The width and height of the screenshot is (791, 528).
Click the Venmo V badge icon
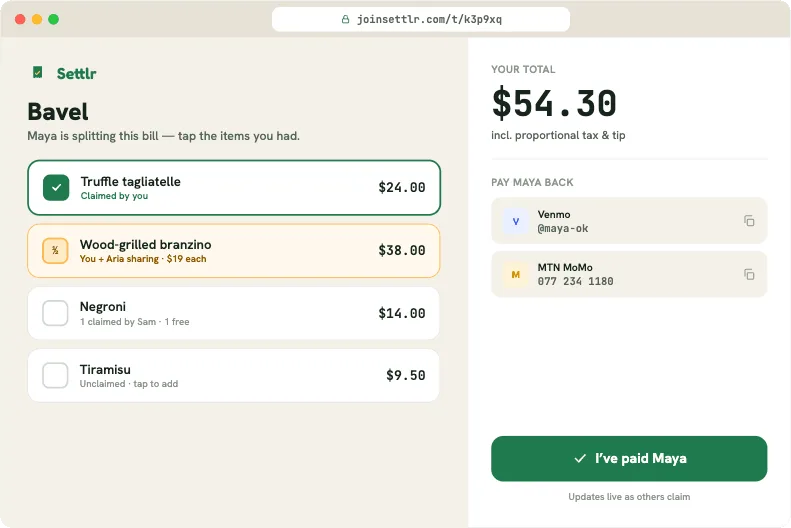click(516, 221)
